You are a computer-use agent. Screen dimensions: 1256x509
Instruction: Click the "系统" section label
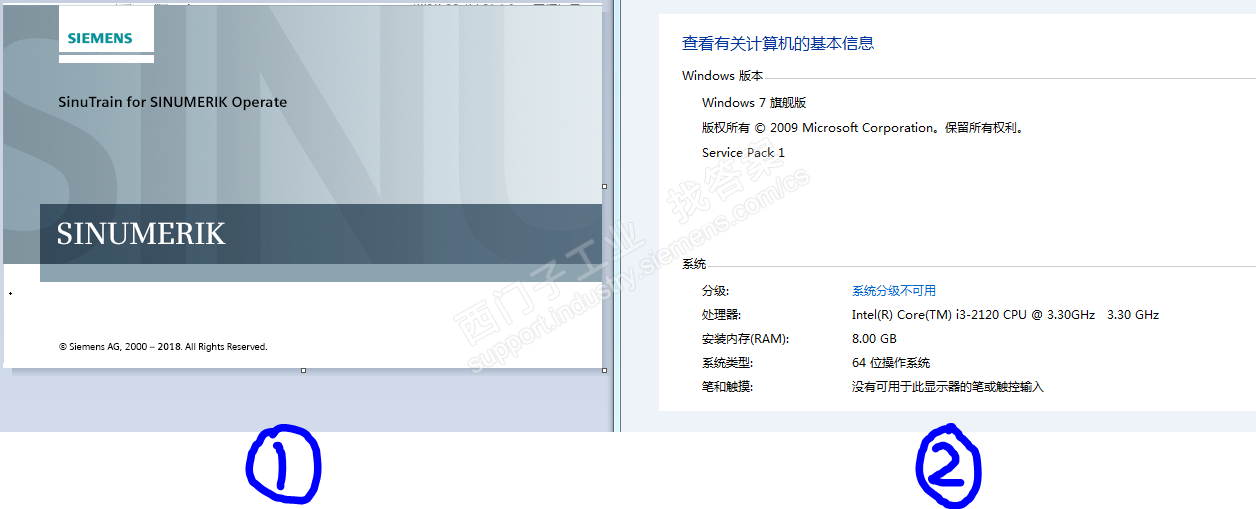click(x=694, y=264)
